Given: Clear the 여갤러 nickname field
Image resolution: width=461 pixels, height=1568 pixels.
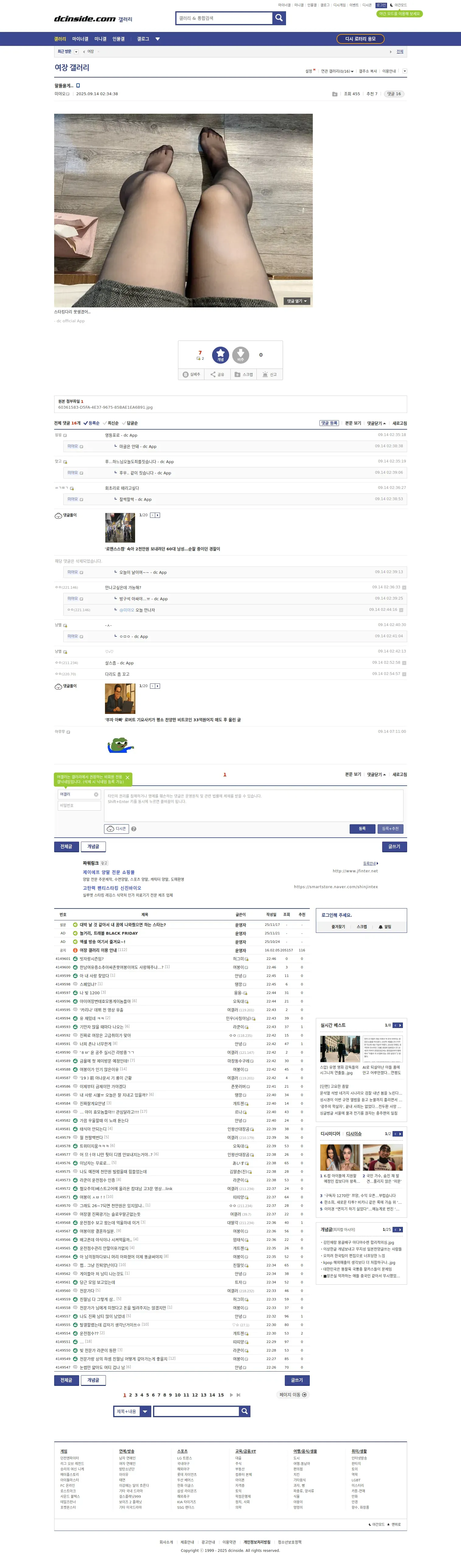Looking at the screenshot, I should point(96,794).
